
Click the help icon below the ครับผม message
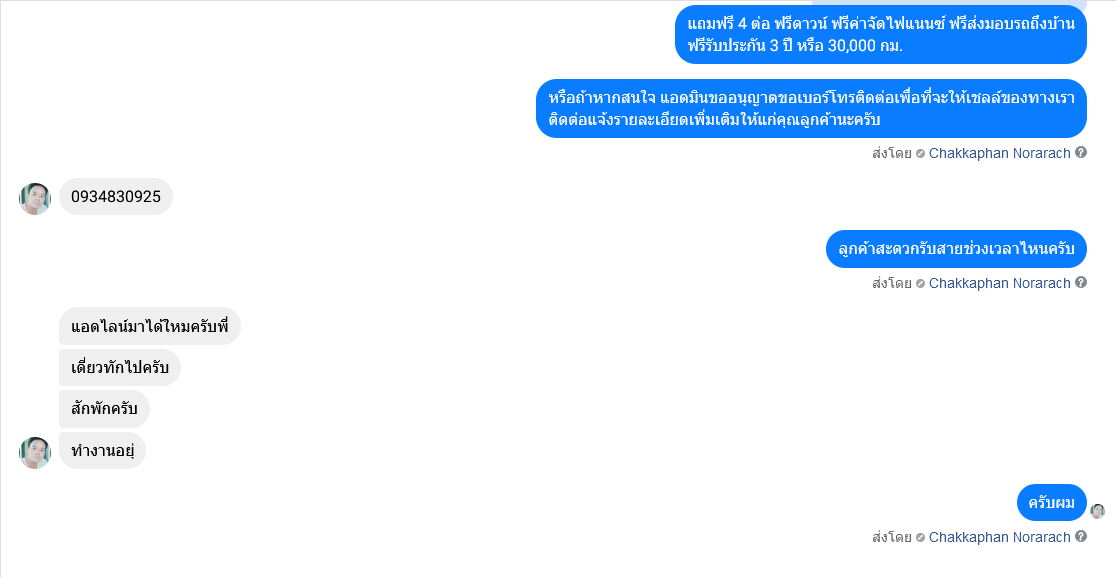point(1080,536)
